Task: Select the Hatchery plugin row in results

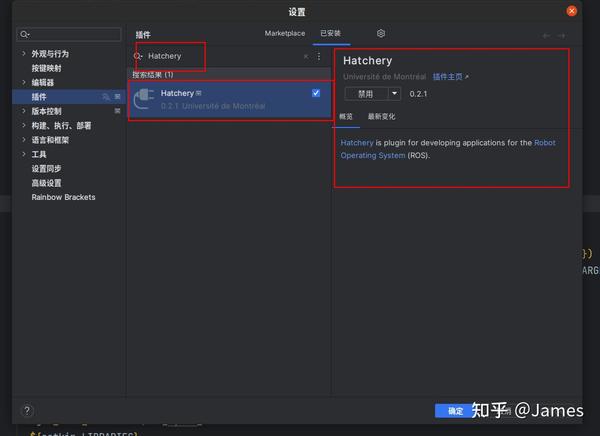Action: 229,100
